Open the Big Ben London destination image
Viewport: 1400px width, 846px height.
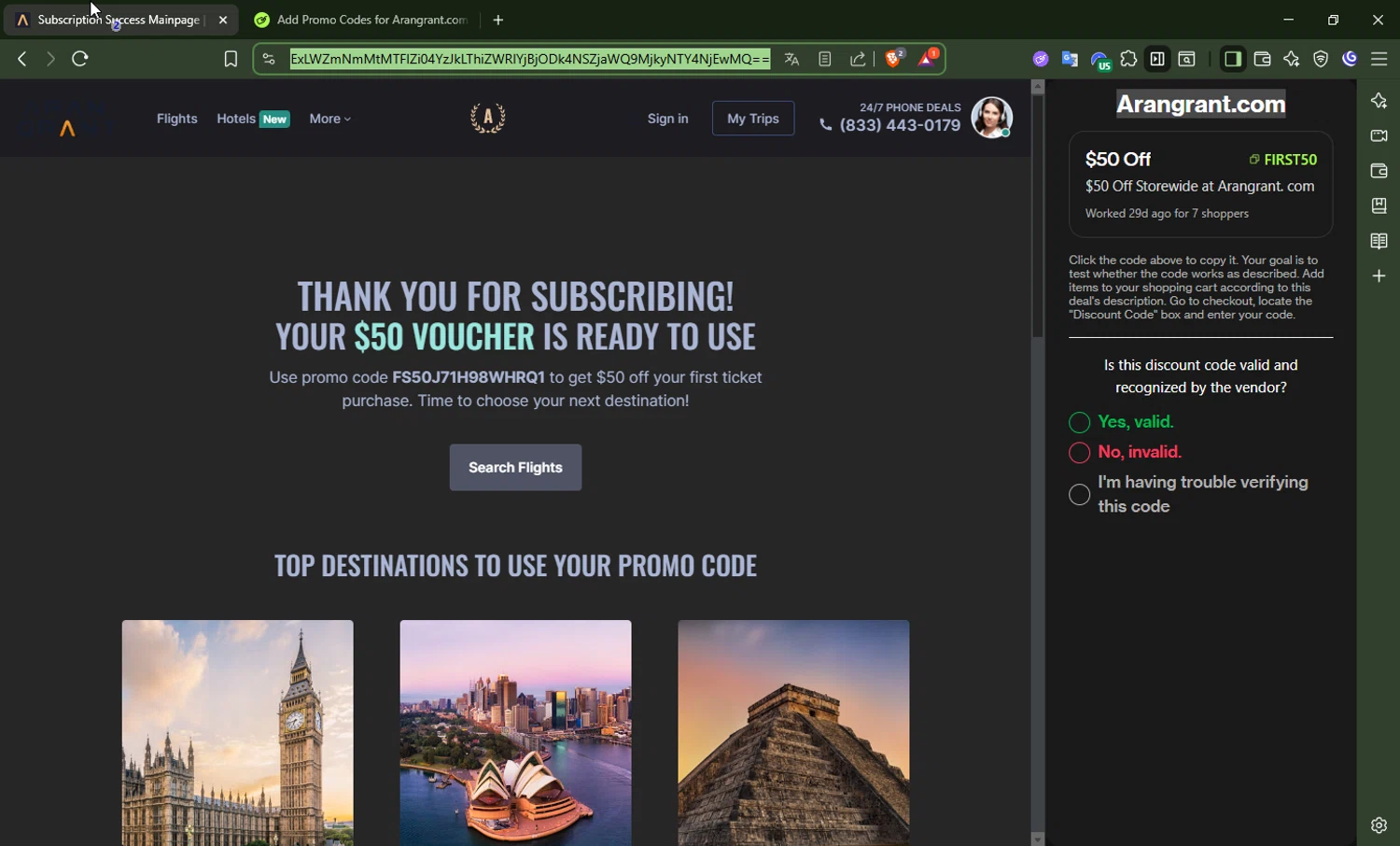(238, 733)
